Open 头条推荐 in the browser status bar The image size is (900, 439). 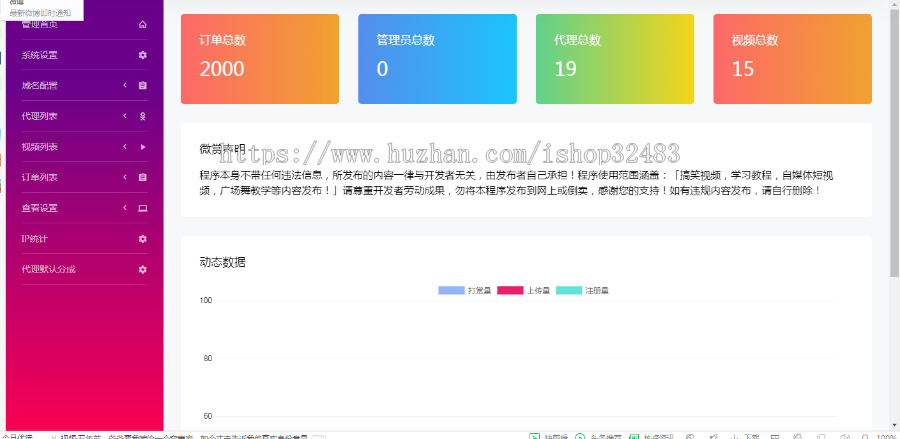(x=600, y=437)
